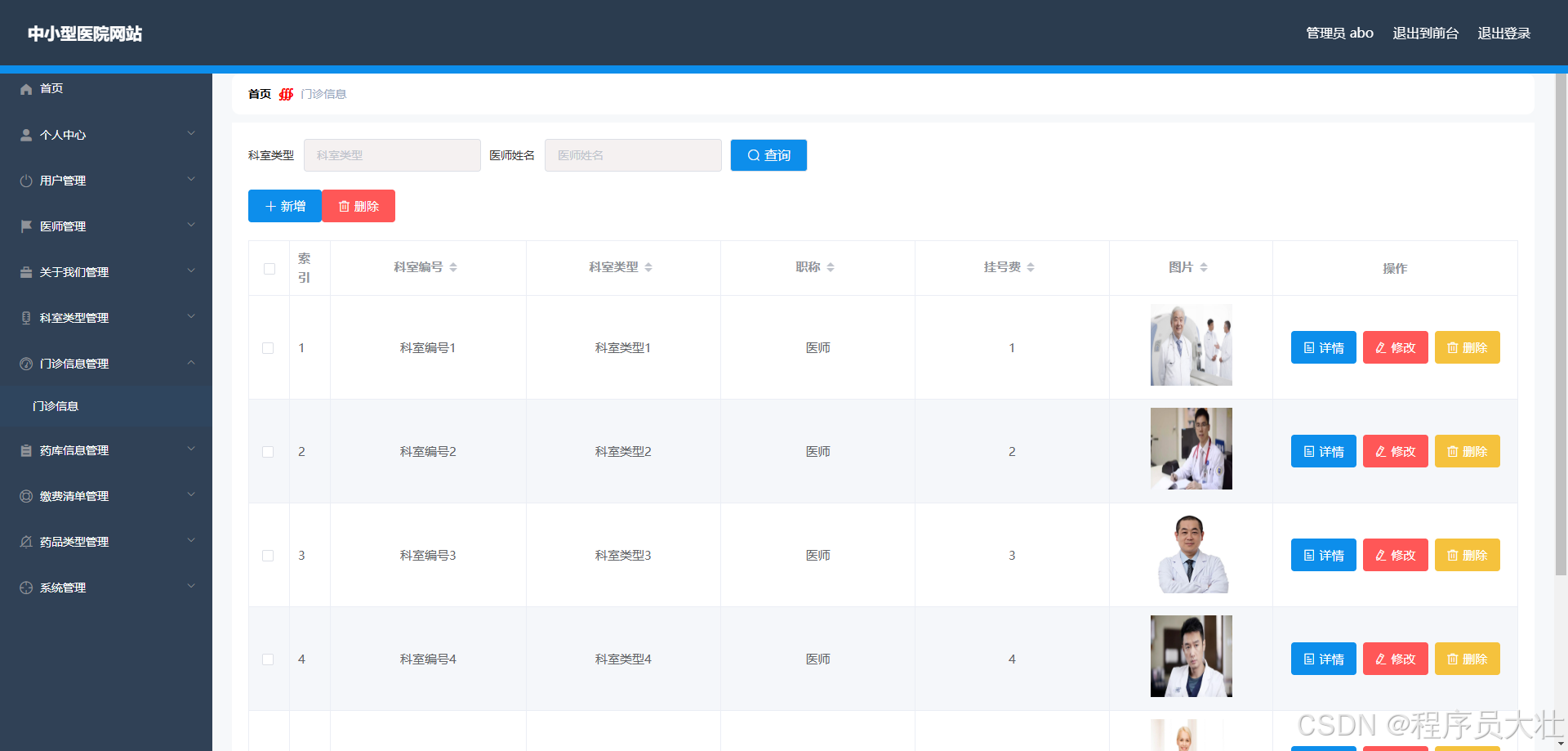Sort table by clicking 挂号费 sort arrows
Screen dimensions: 1568x751
(1031, 266)
